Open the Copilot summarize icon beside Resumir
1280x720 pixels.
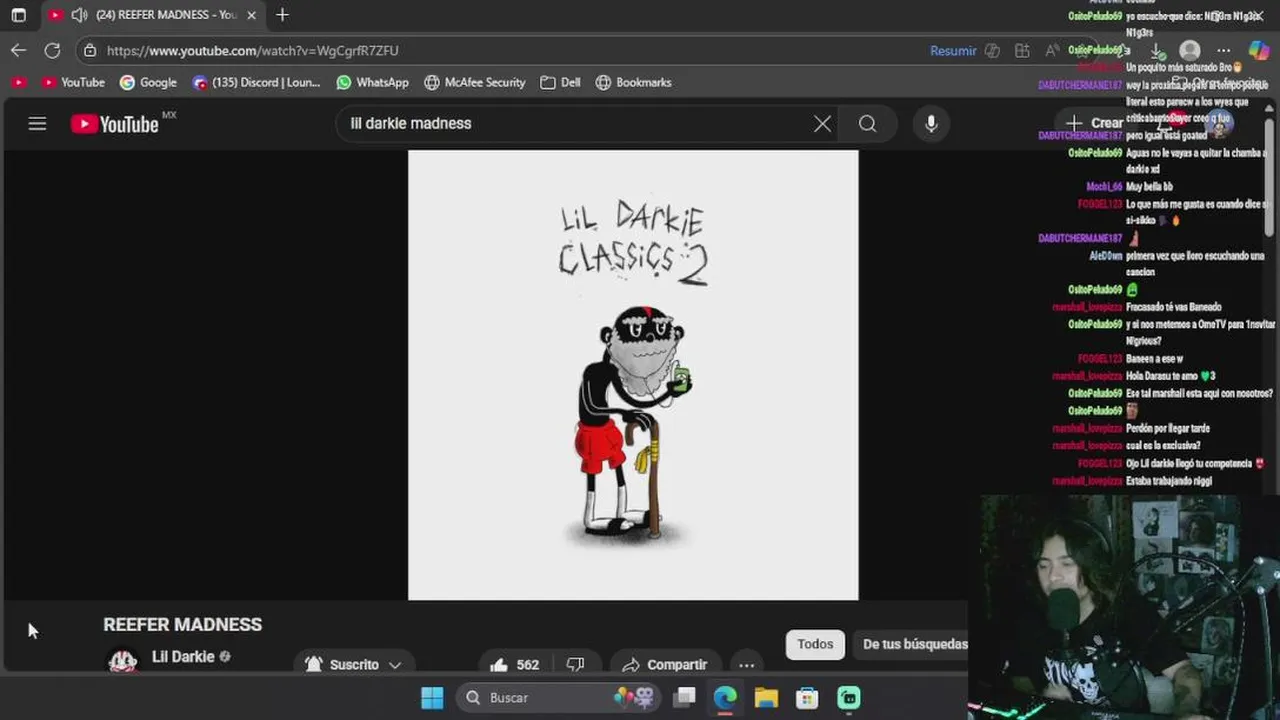point(992,50)
